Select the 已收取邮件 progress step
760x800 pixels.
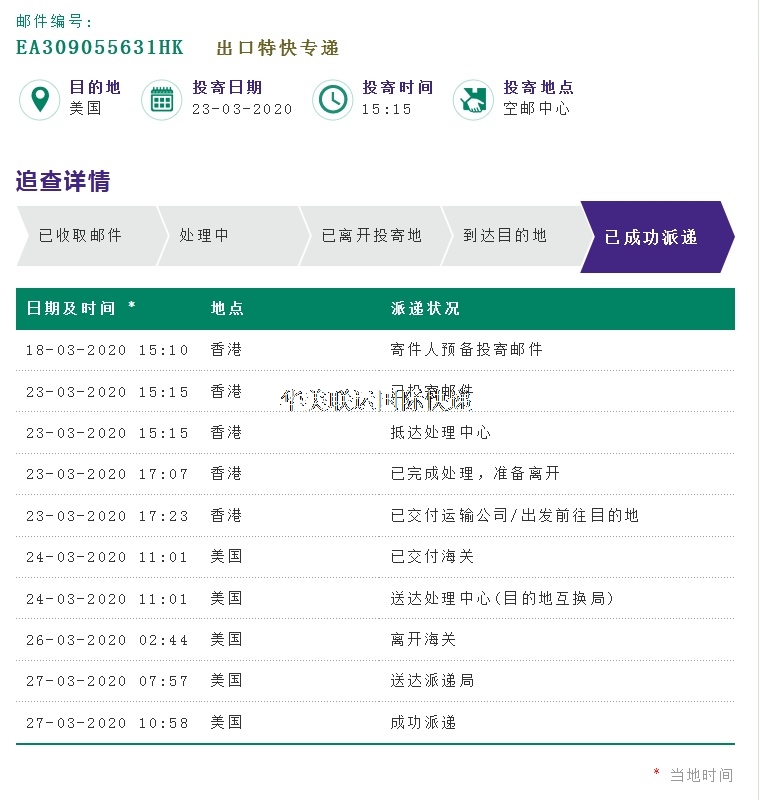coord(81,236)
